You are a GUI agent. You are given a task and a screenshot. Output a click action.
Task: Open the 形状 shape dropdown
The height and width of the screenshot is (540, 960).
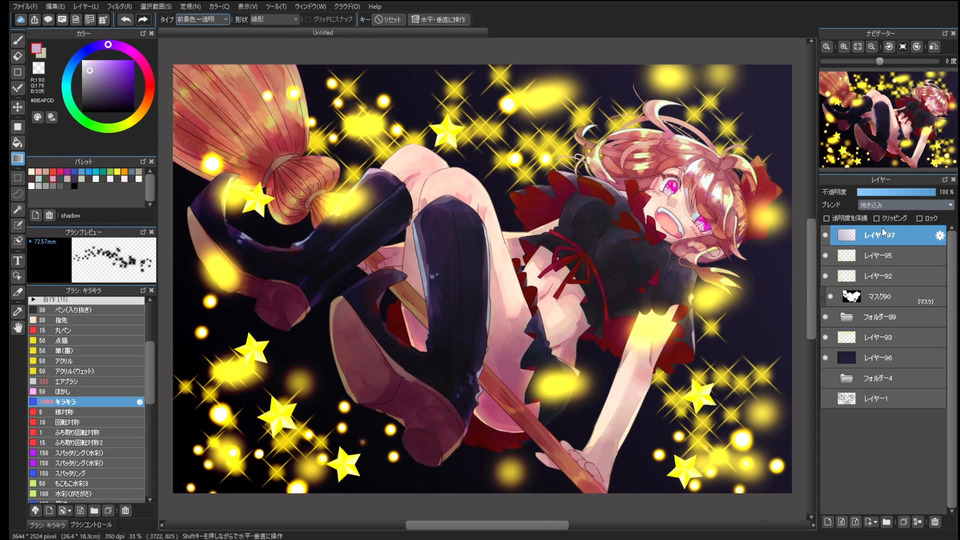click(274, 20)
